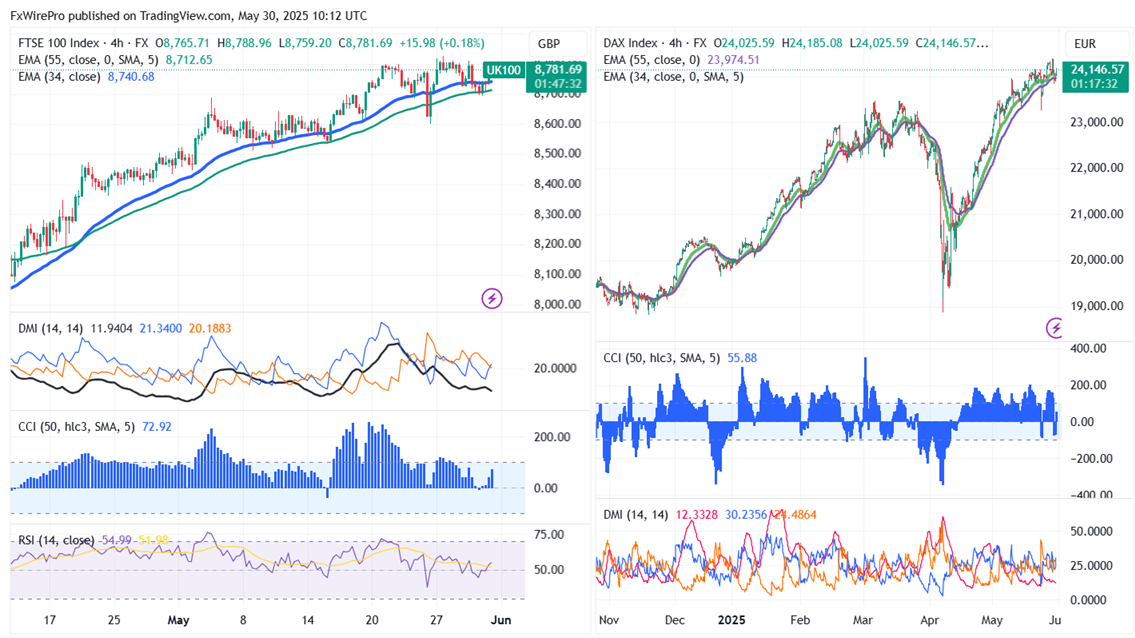Select the DAX Index chart title

click(637, 44)
